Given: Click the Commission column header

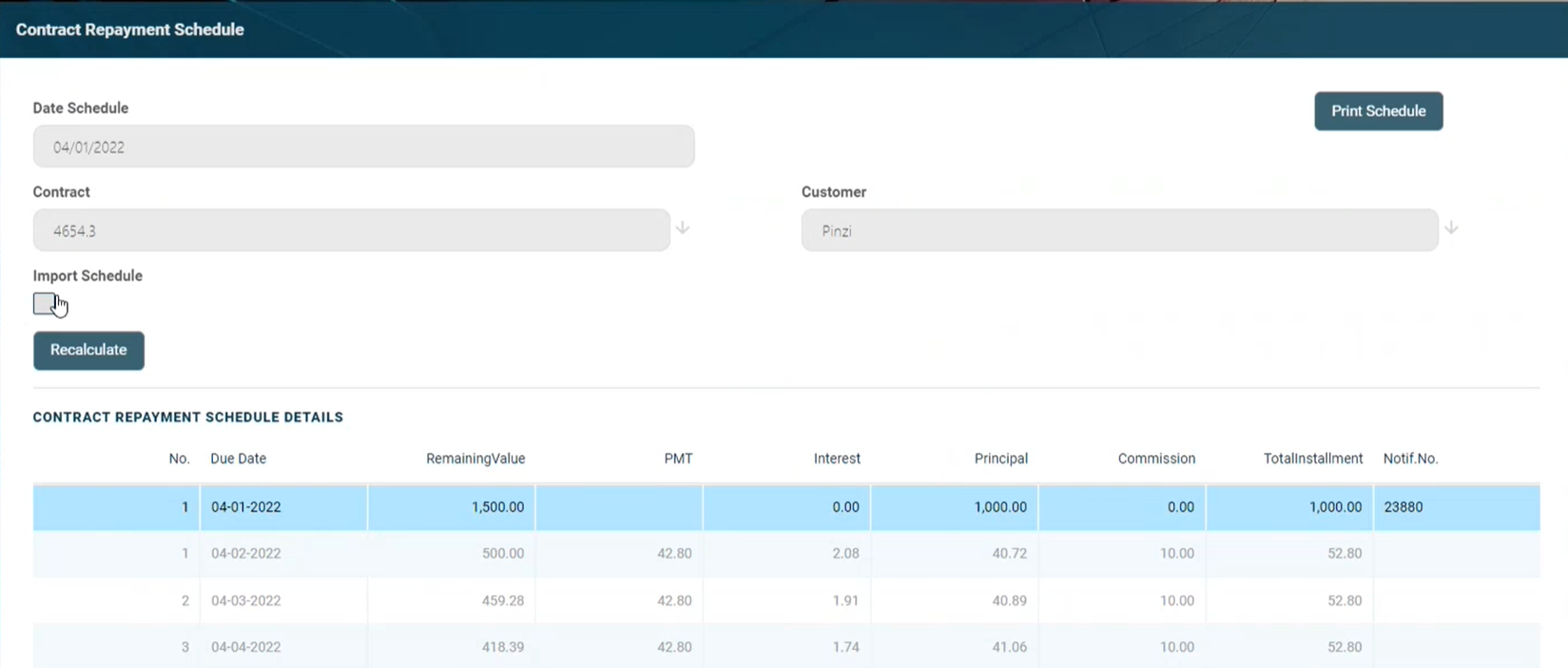Looking at the screenshot, I should tap(1156, 459).
